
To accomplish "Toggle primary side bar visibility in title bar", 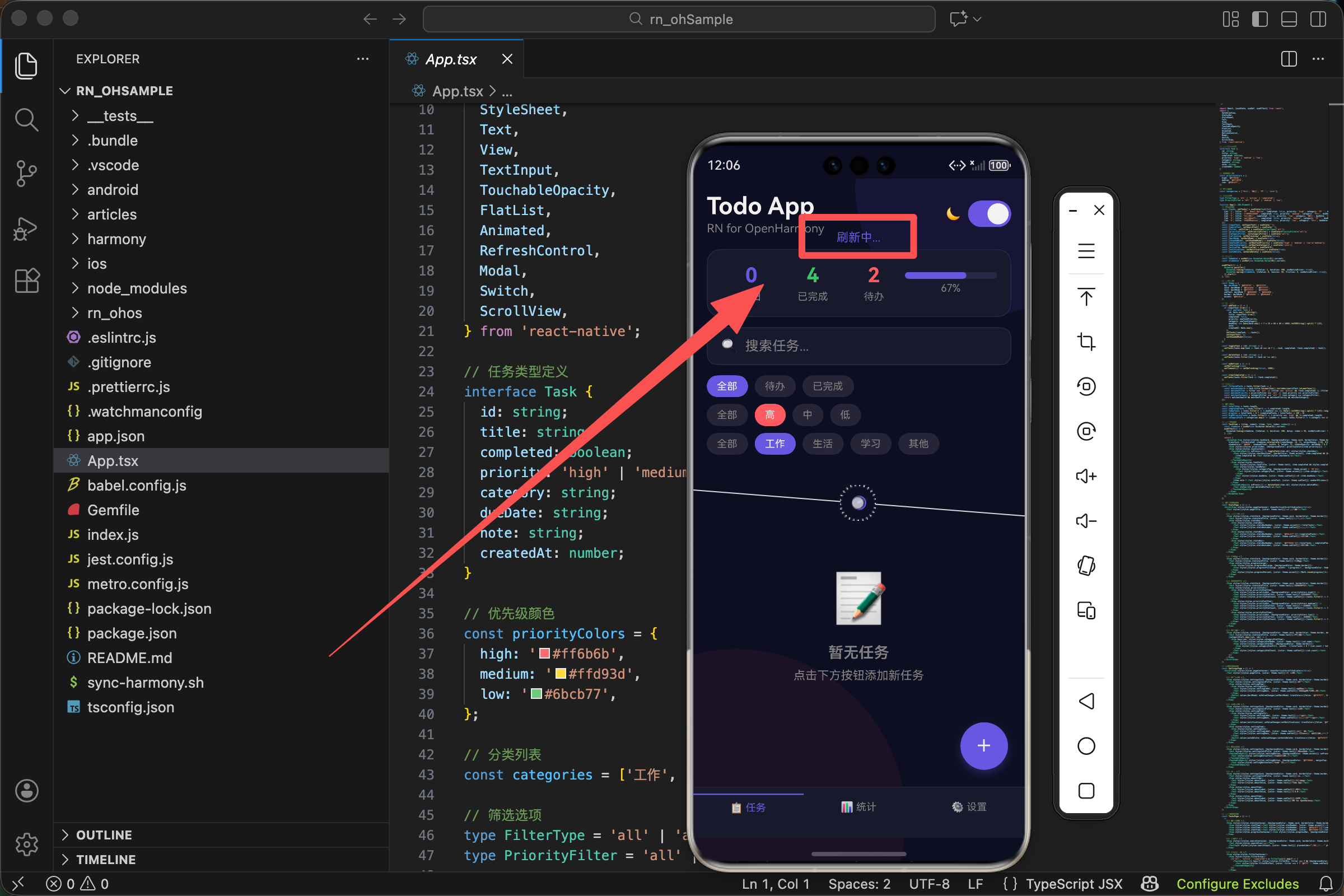I will point(1259,19).
